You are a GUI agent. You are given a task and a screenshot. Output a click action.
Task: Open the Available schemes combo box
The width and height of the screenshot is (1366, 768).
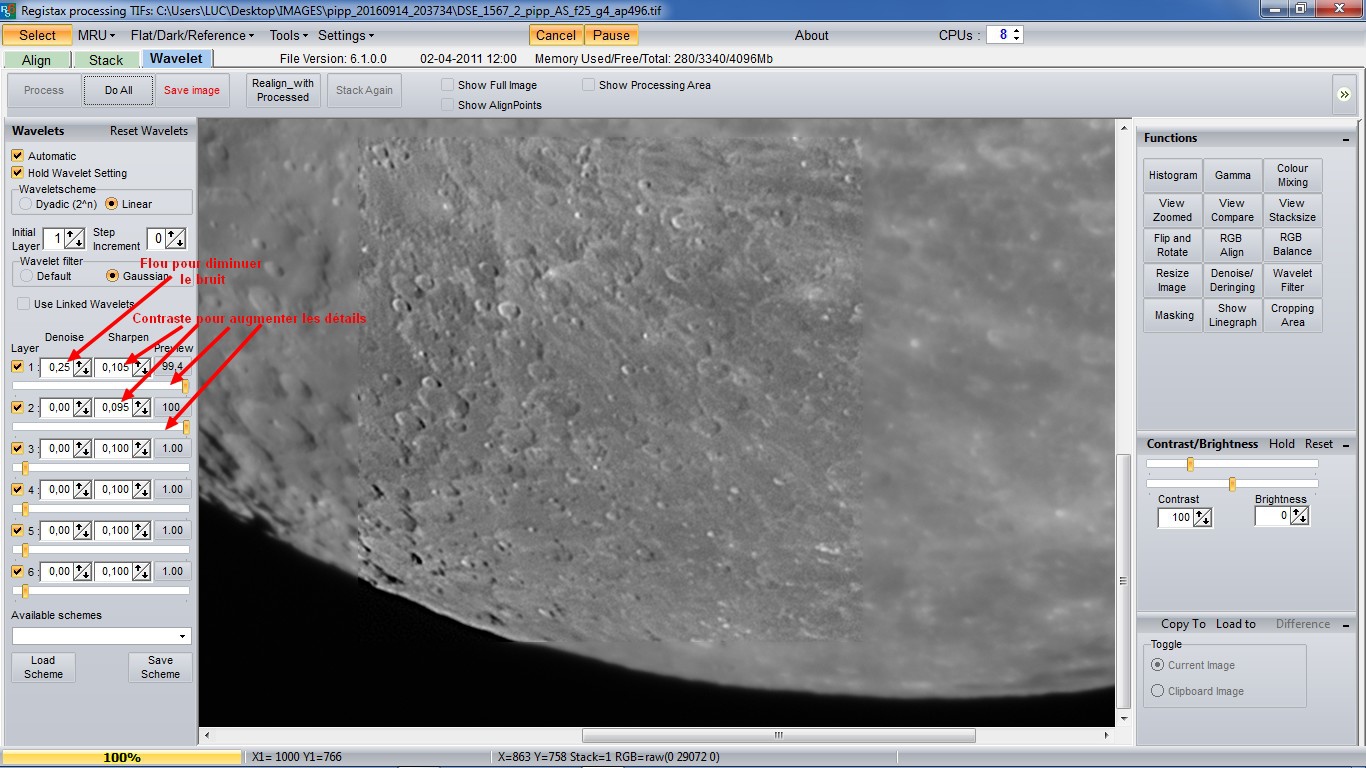pyautogui.click(x=101, y=636)
